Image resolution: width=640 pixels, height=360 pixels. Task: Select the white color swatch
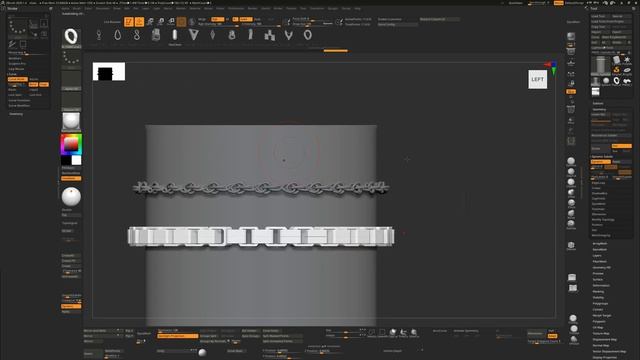click(x=76, y=160)
